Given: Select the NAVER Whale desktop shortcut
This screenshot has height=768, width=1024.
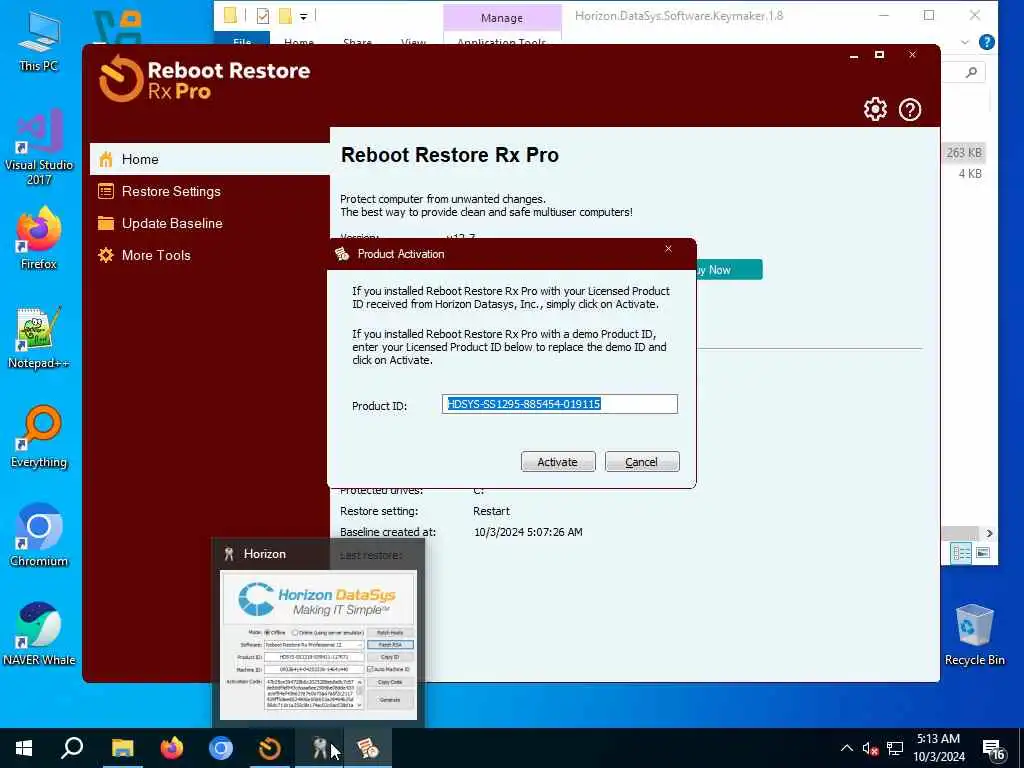Looking at the screenshot, I should coord(39,633).
